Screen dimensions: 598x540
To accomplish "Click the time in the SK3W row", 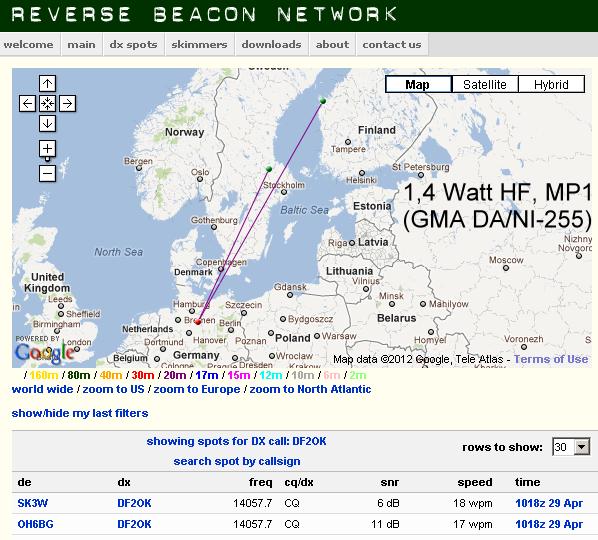I will [x=549, y=503].
